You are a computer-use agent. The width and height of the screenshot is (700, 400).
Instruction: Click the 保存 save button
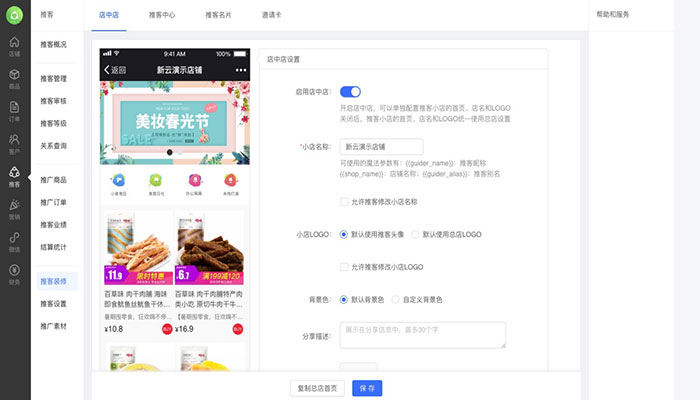tap(367, 387)
